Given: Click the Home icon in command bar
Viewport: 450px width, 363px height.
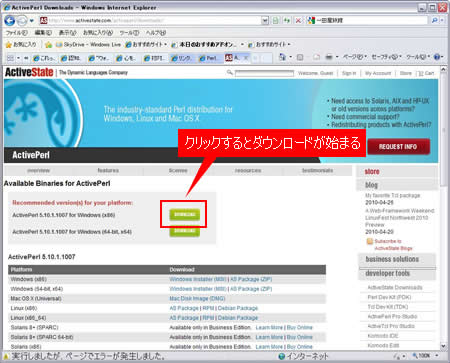Looking at the screenshot, I should click(282, 57).
